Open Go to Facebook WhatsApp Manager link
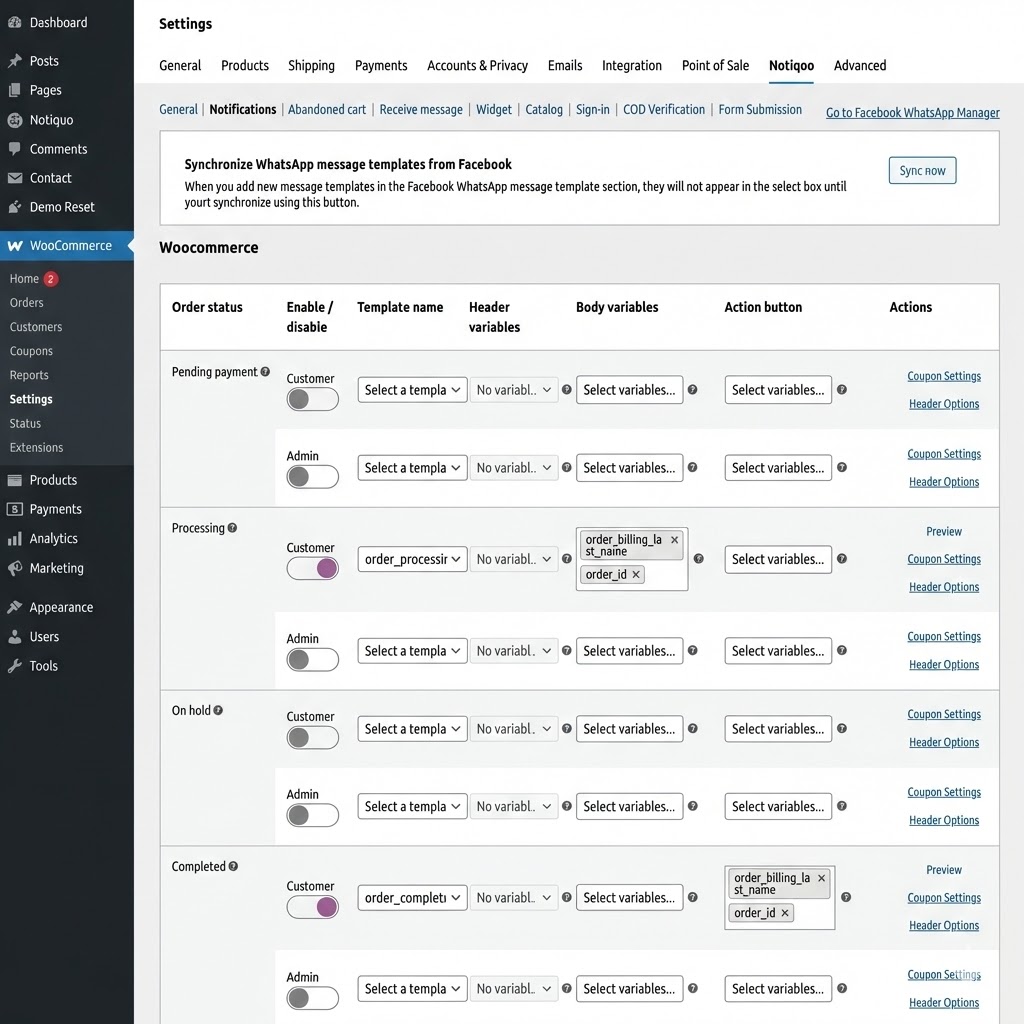The image size is (1024, 1024). [x=912, y=113]
